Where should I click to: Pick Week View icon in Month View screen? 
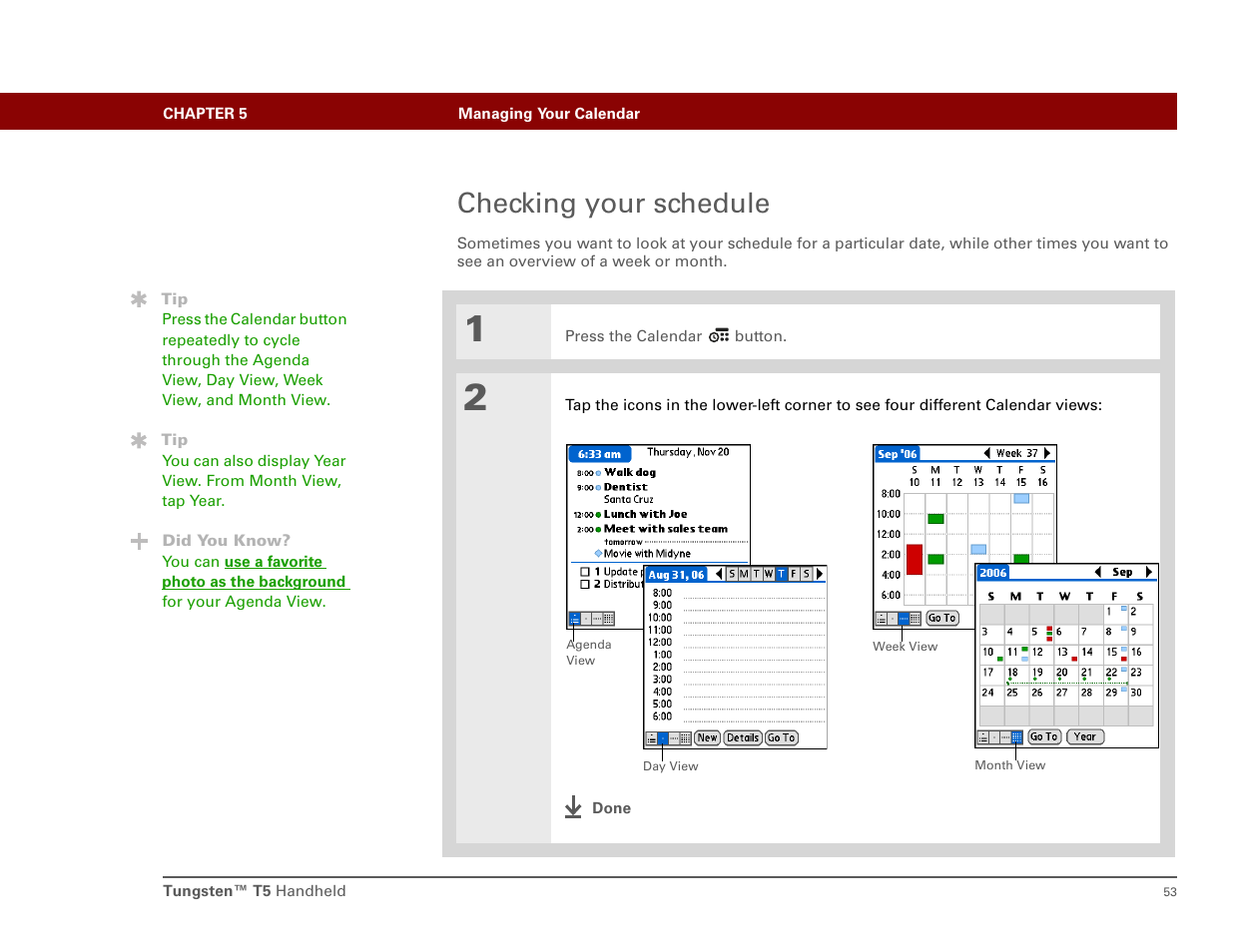pos(1005,737)
